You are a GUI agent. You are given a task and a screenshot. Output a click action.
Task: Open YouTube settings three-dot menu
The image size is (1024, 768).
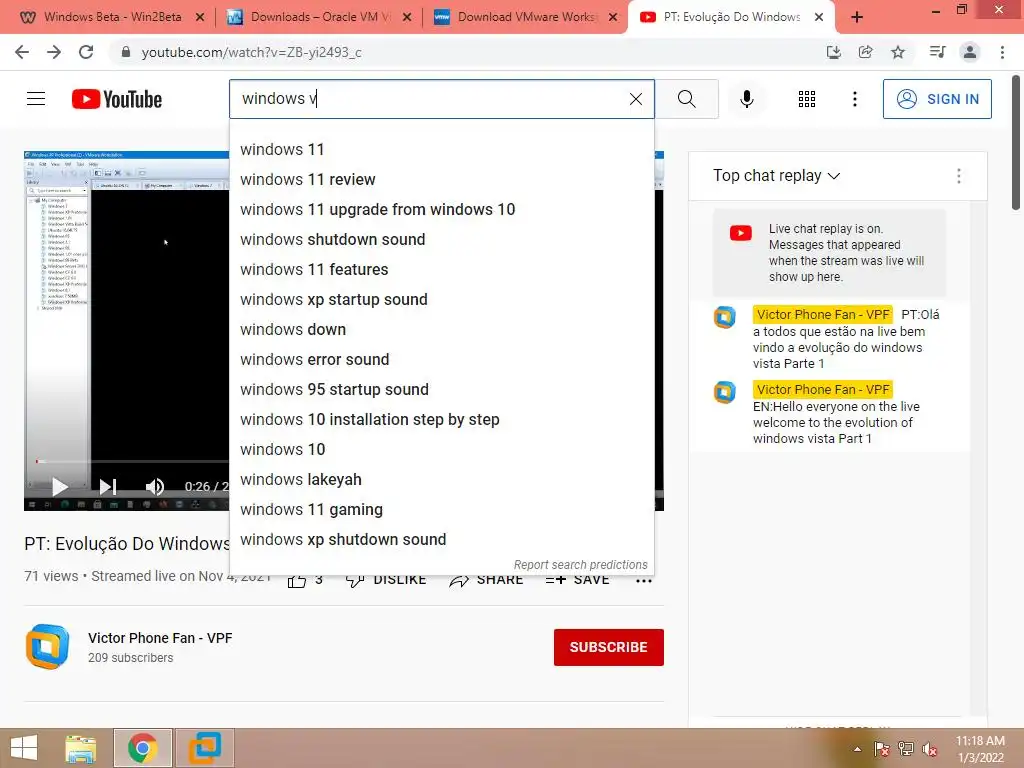pyautogui.click(x=854, y=99)
